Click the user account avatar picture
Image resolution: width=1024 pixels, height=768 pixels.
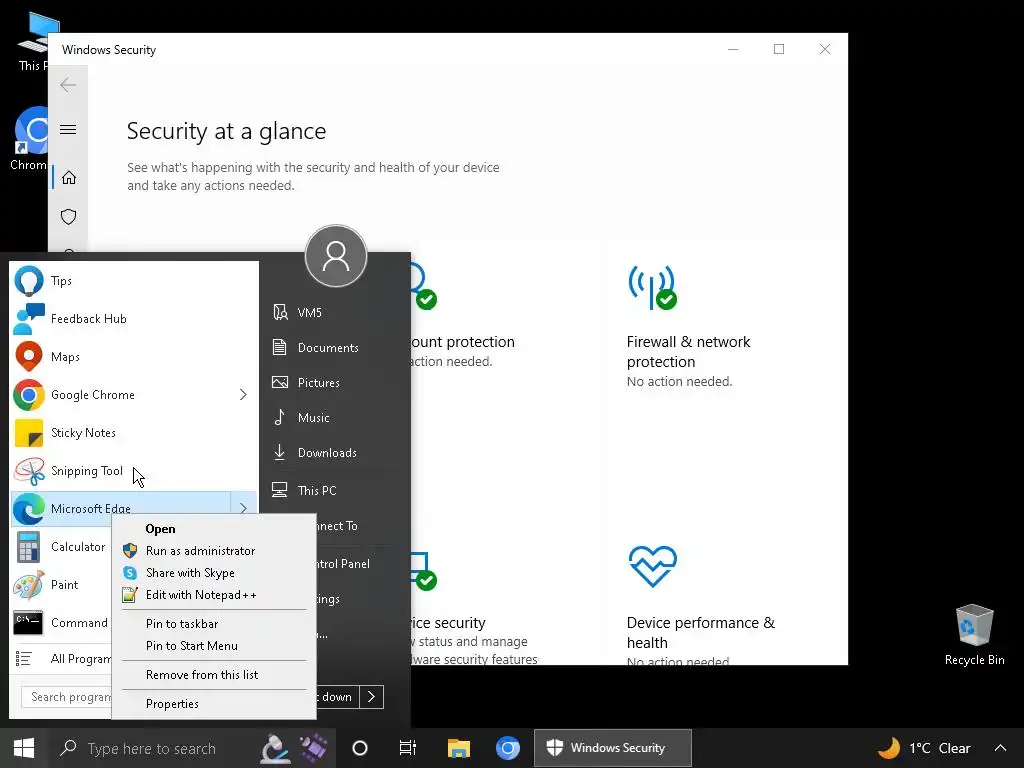336,256
